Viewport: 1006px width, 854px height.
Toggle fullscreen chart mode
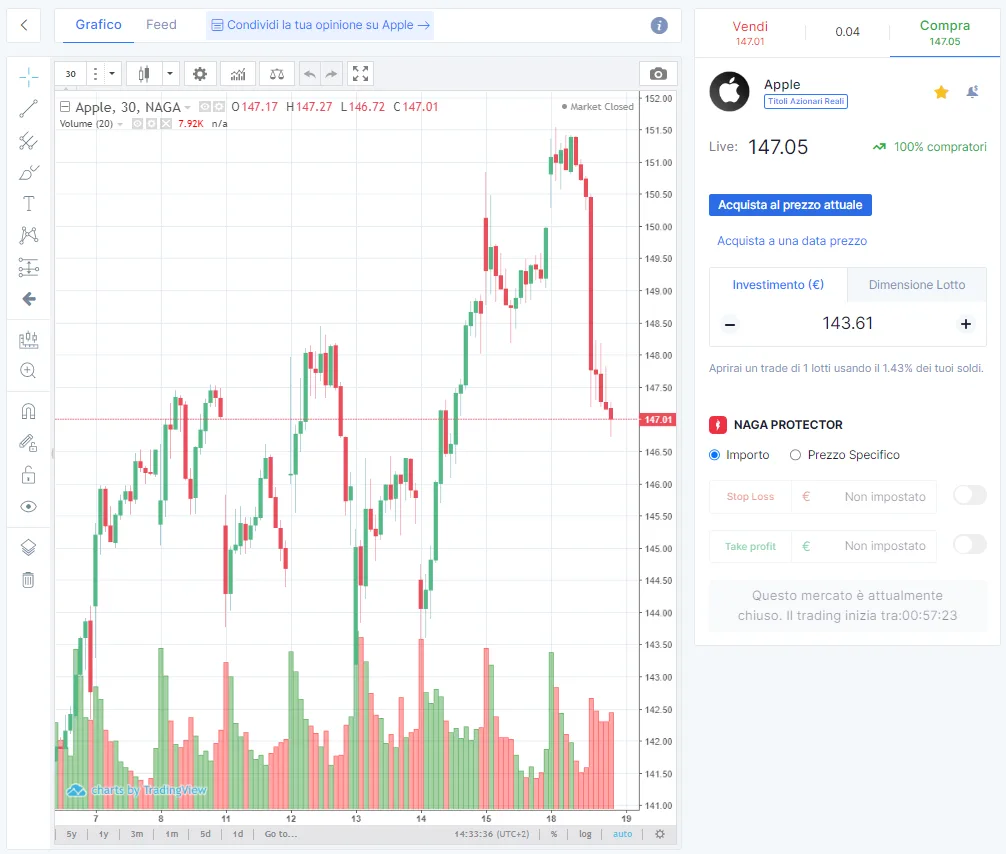pyautogui.click(x=361, y=74)
